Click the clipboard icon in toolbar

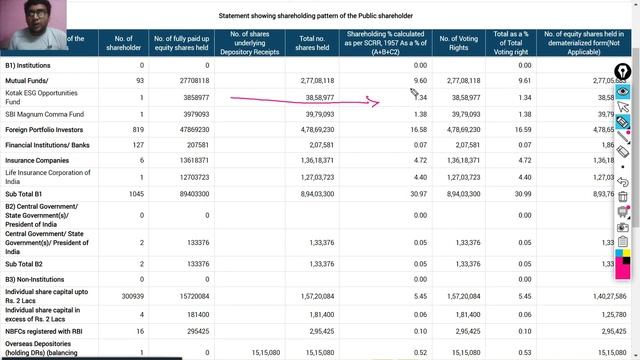click(622, 242)
